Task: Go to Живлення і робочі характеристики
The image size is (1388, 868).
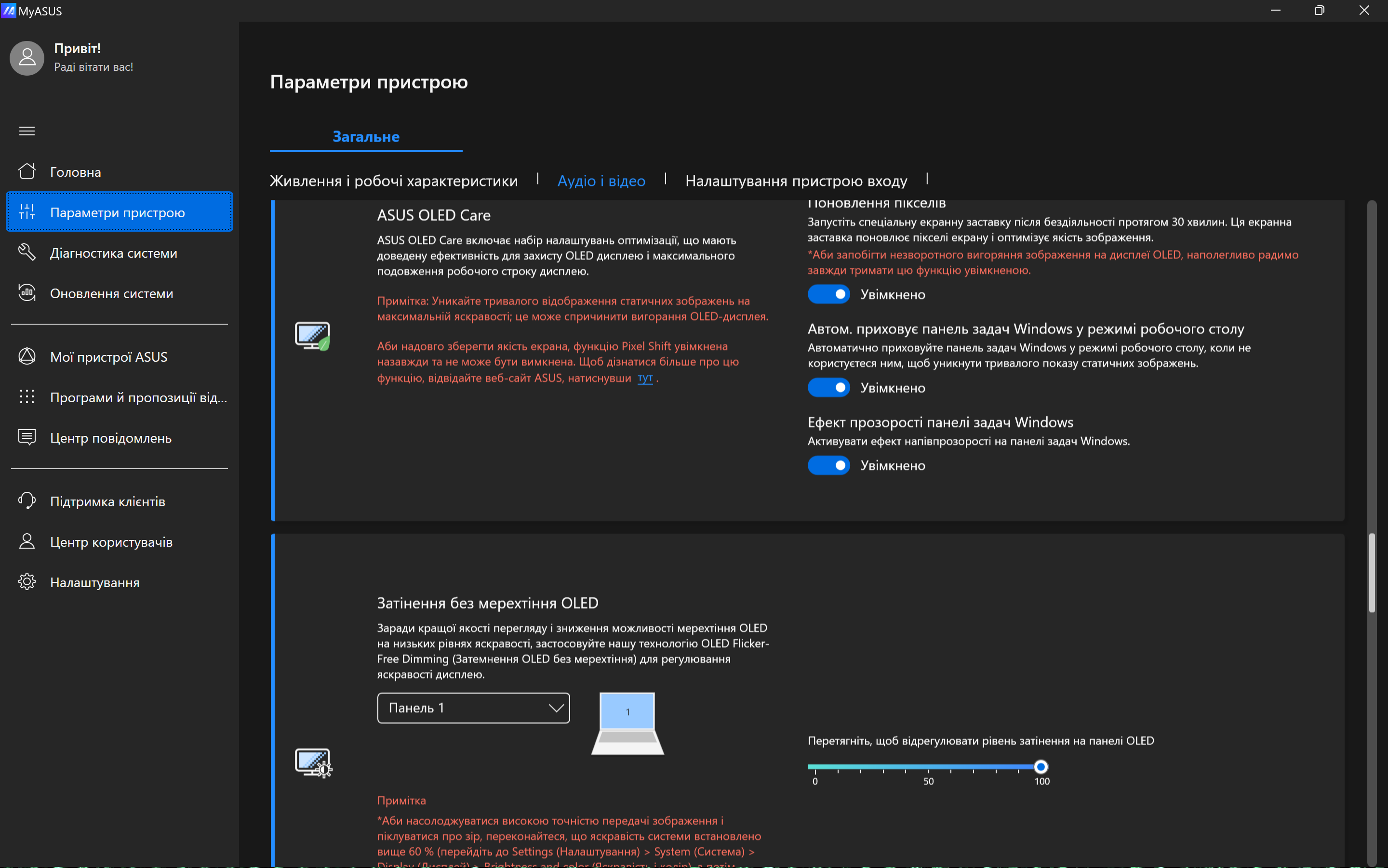Action: click(393, 181)
